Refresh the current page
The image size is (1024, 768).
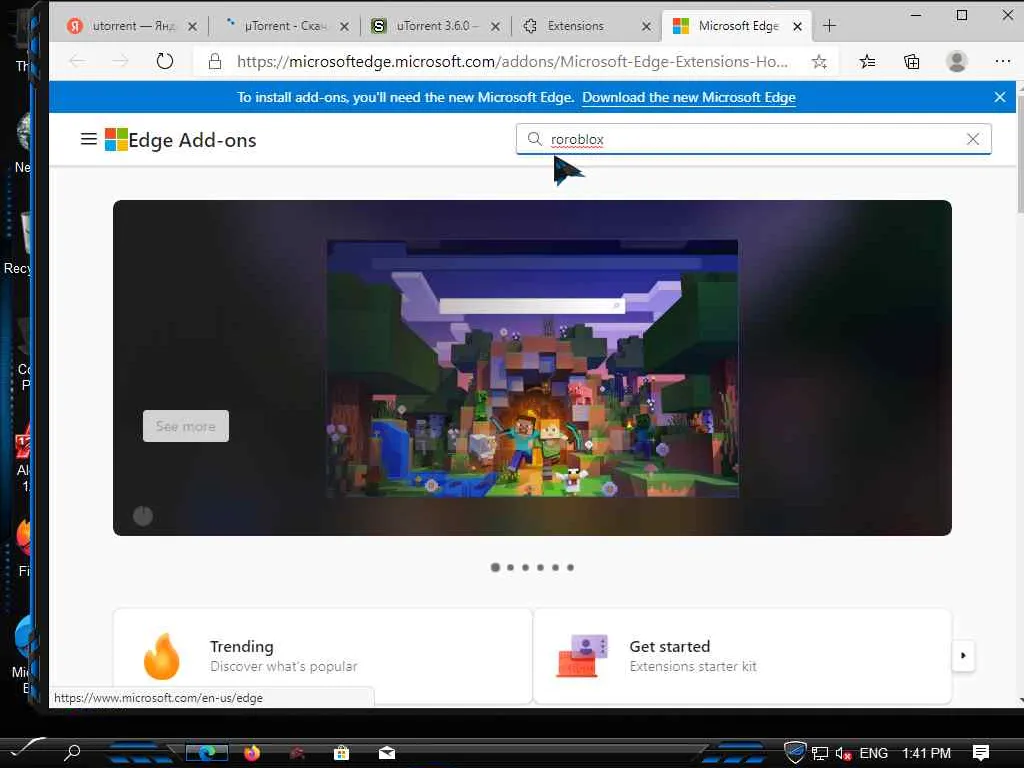(165, 61)
